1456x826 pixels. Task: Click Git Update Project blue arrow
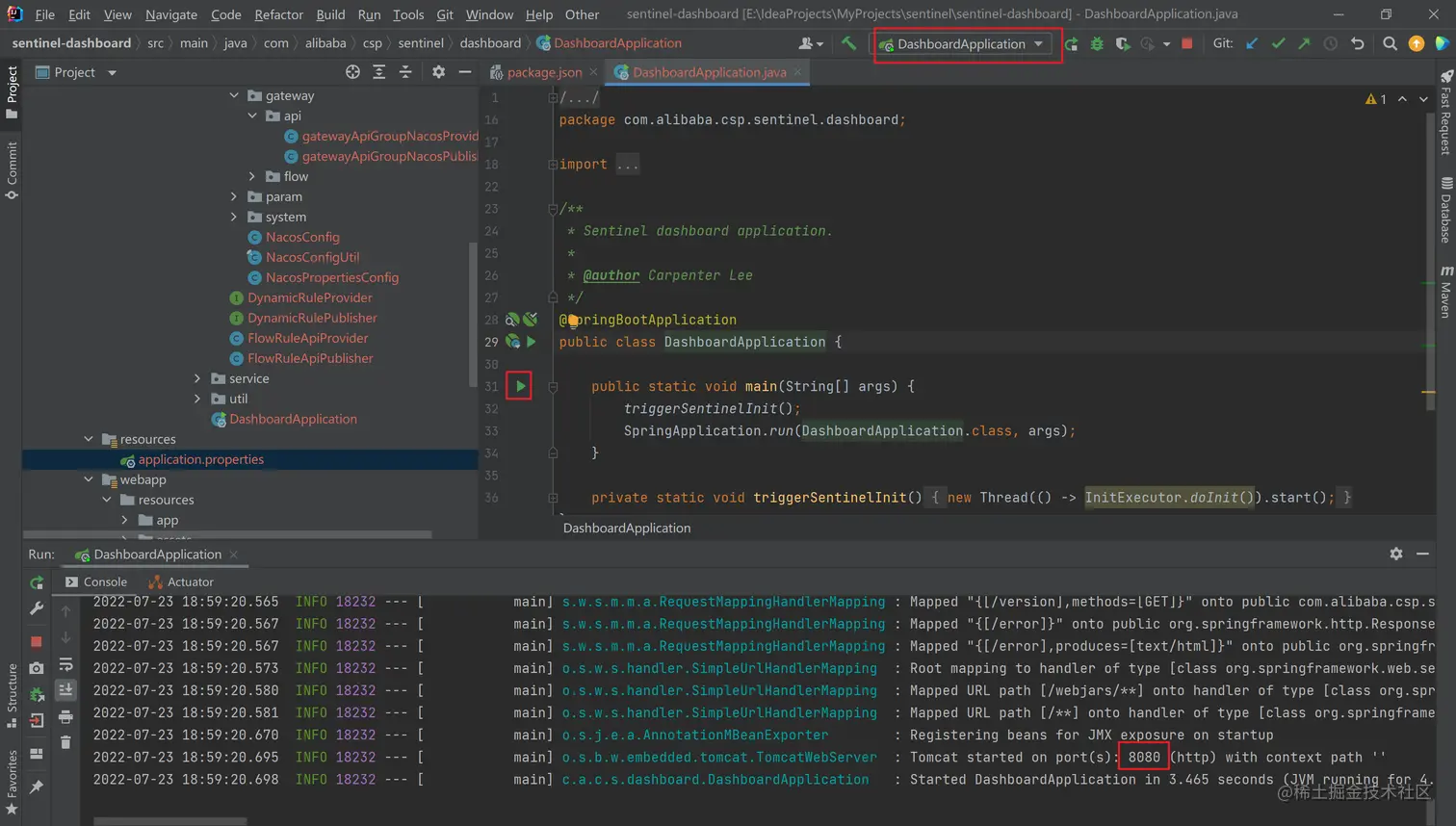[1252, 43]
